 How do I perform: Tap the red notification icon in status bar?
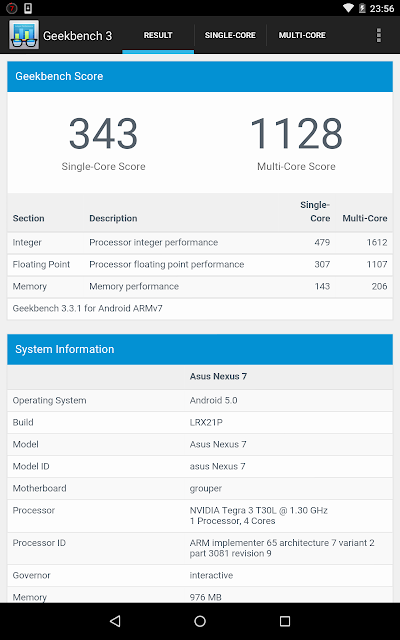(11, 8)
